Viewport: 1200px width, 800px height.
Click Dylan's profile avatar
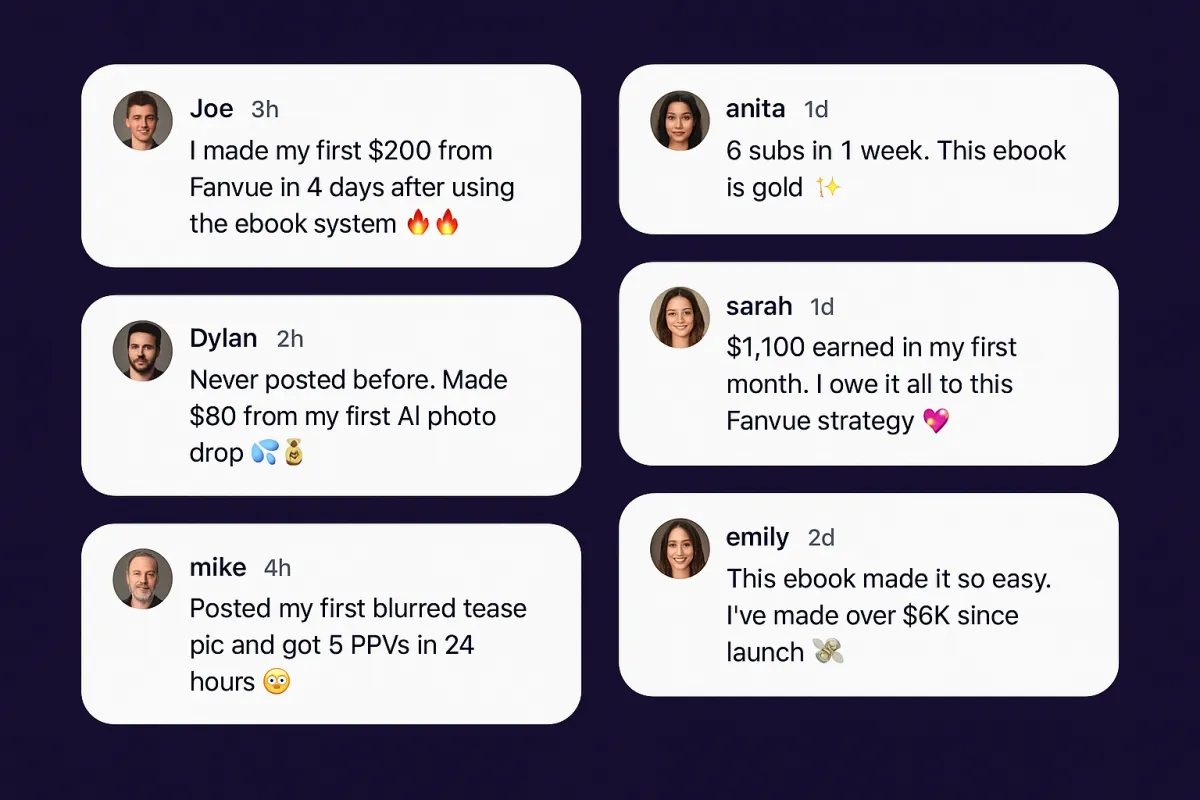click(143, 351)
